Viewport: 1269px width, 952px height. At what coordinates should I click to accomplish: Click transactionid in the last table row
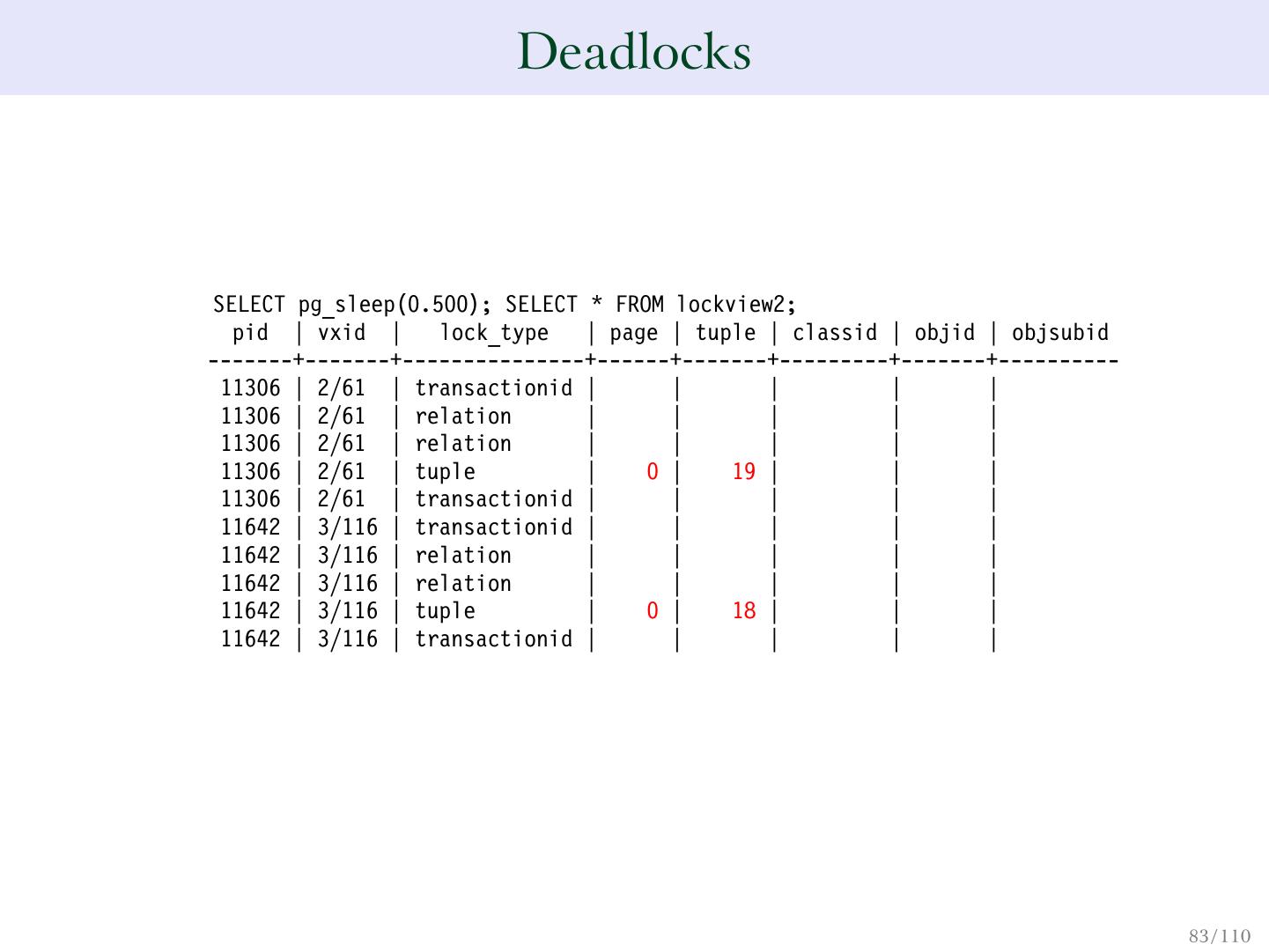pyautogui.click(x=494, y=639)
